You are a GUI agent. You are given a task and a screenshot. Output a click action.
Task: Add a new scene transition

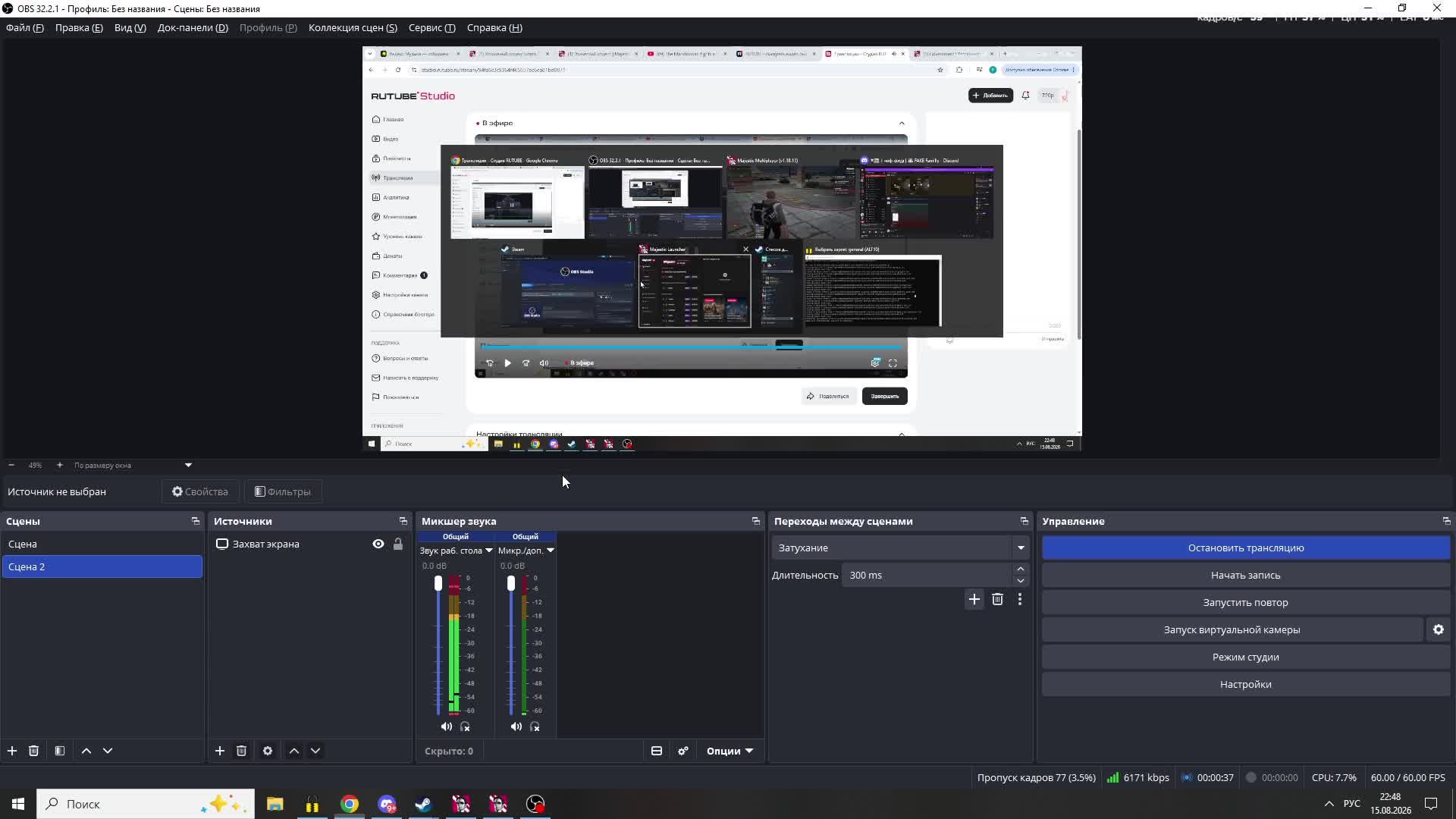click(974, 600)
